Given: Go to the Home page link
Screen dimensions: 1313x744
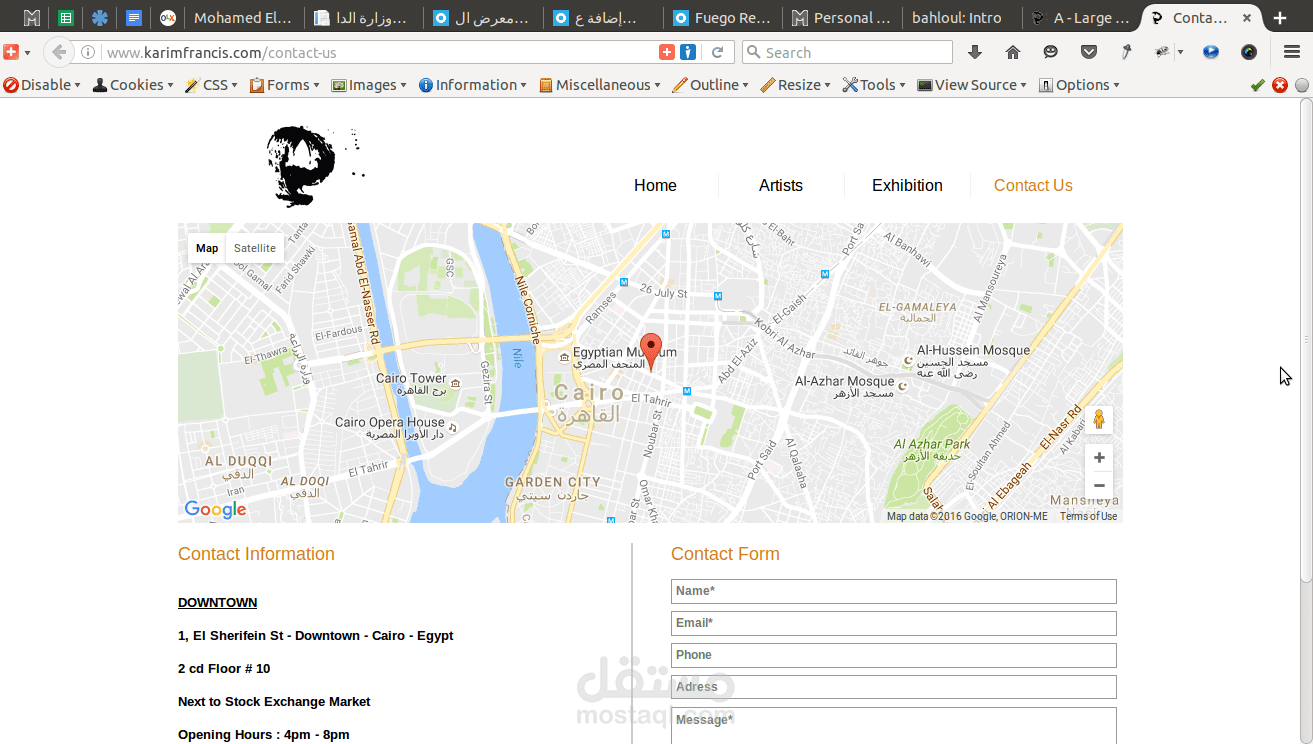Looking at the screenshot, I should coord(655,185).
